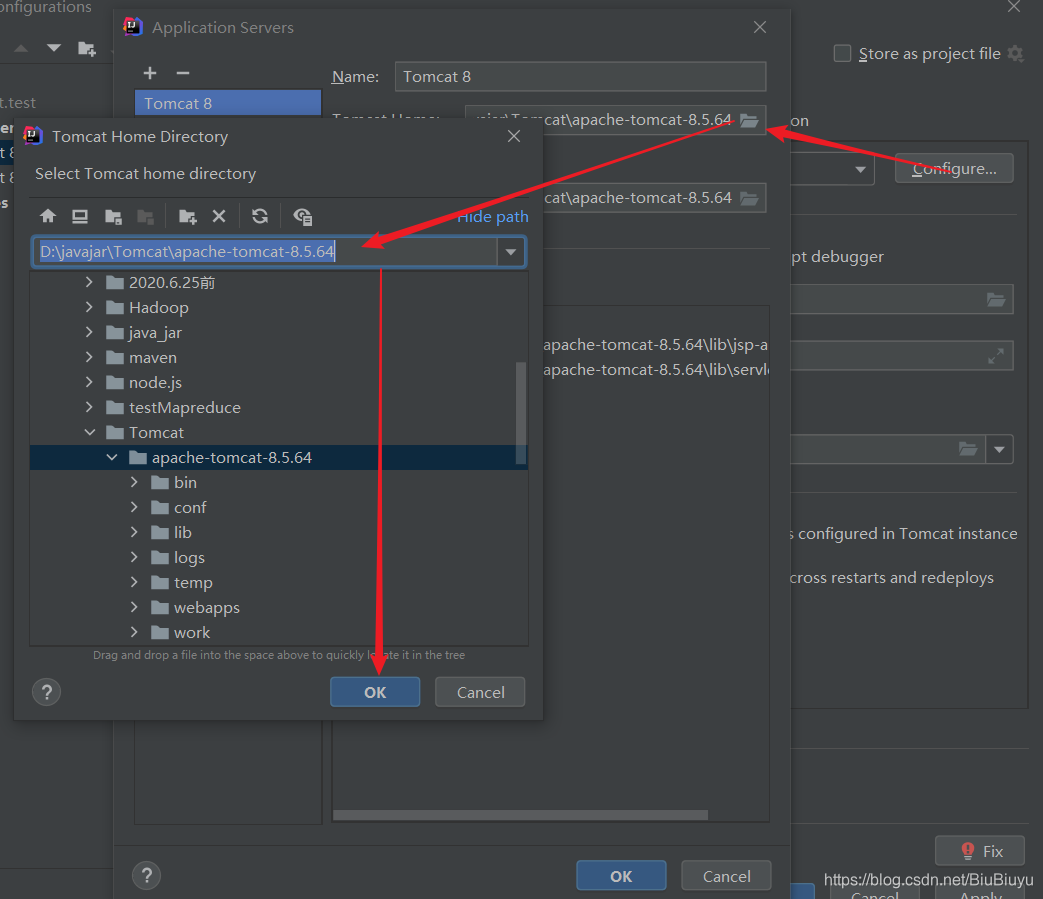This screenshot has width=1043, height=899.
Task: Open help in Tomcat Home Directory dialog
Action: pyautogui.click(x=47, y=692)
